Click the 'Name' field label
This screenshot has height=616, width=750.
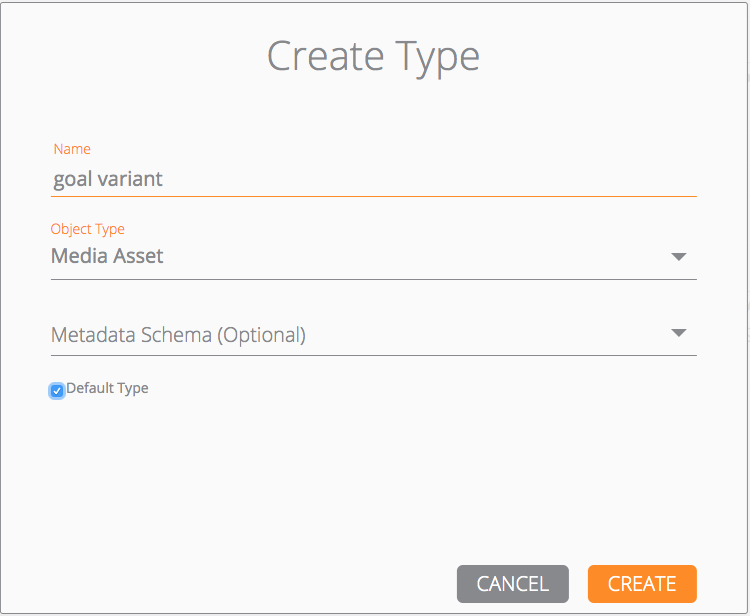point(72,149)
